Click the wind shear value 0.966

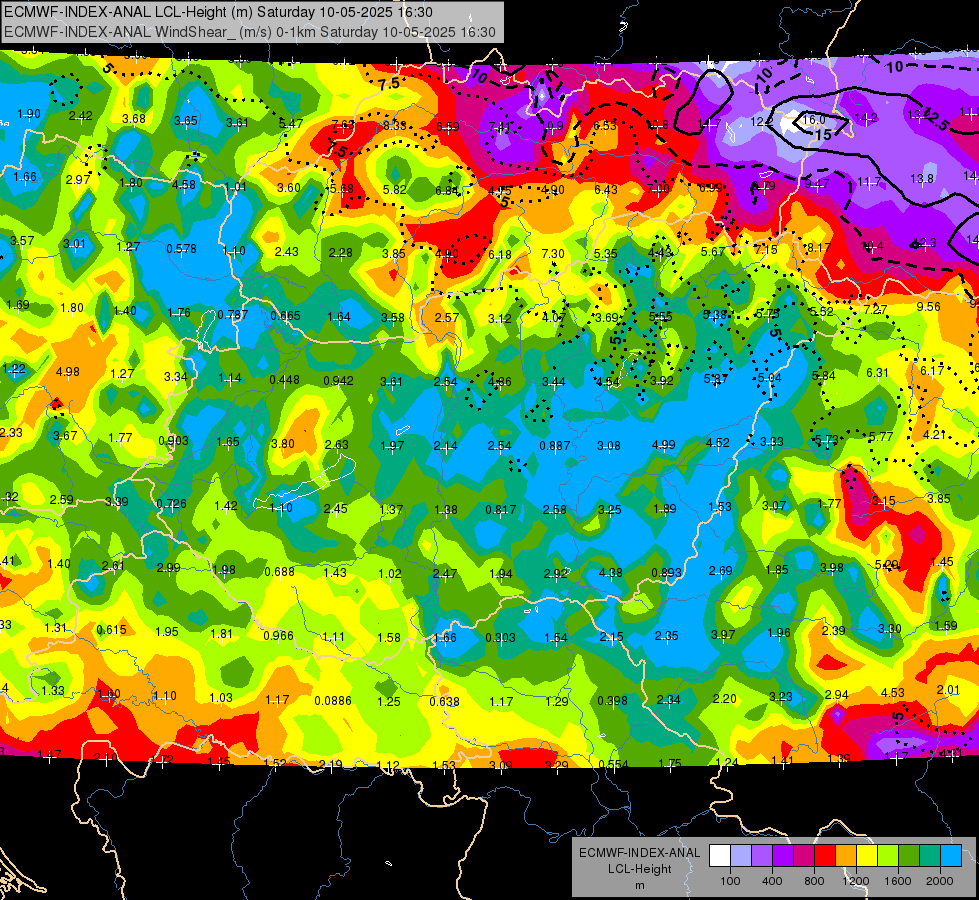pyautogui.click(x=278, y=635)
